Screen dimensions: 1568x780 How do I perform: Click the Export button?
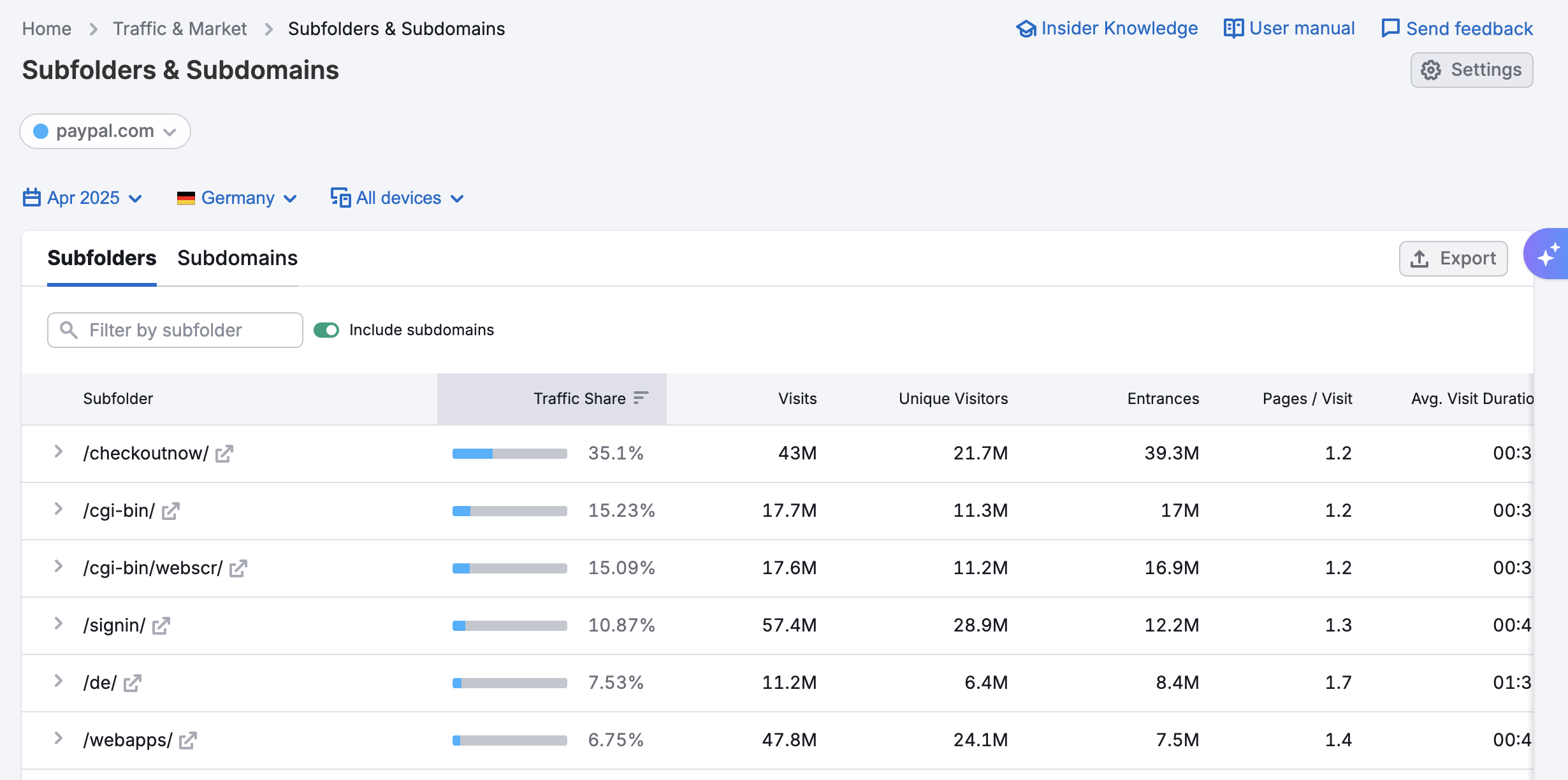(x=1453, y=258)
